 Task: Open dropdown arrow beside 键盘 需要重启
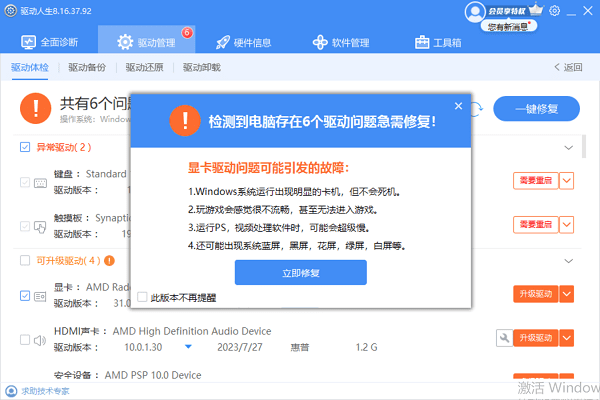[566, 181]
